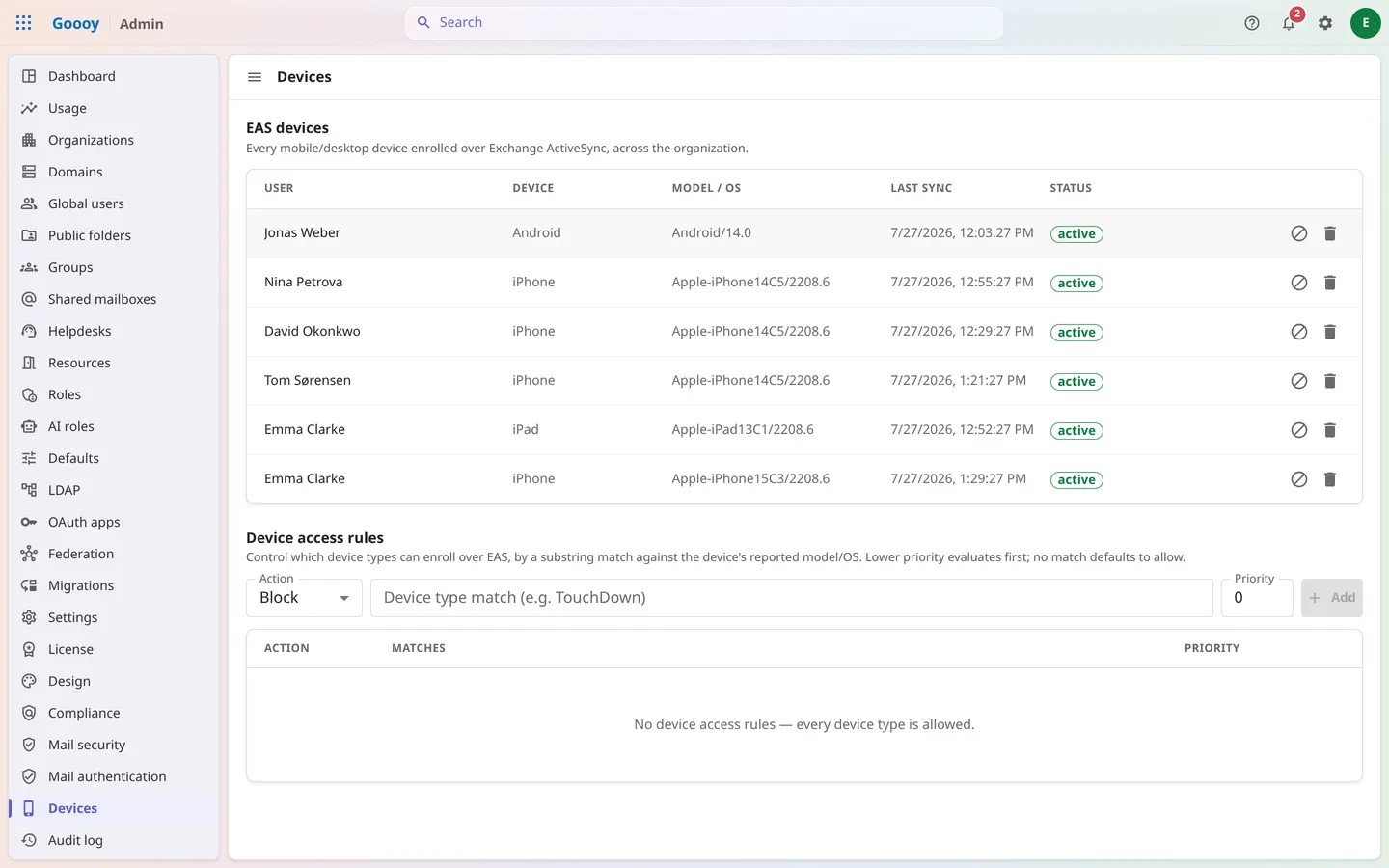
Task: Click Jonas Weber's active status badge
Action: 1076,234
